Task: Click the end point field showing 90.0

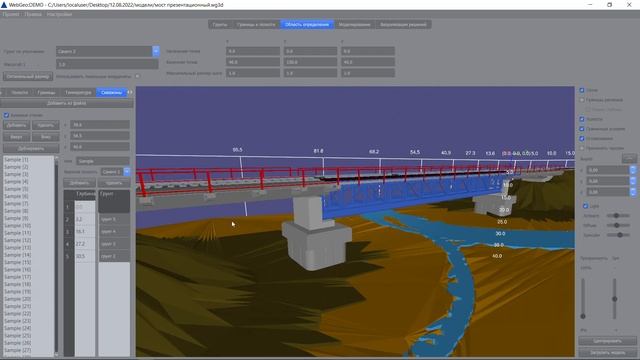Action: click(253, 62)
